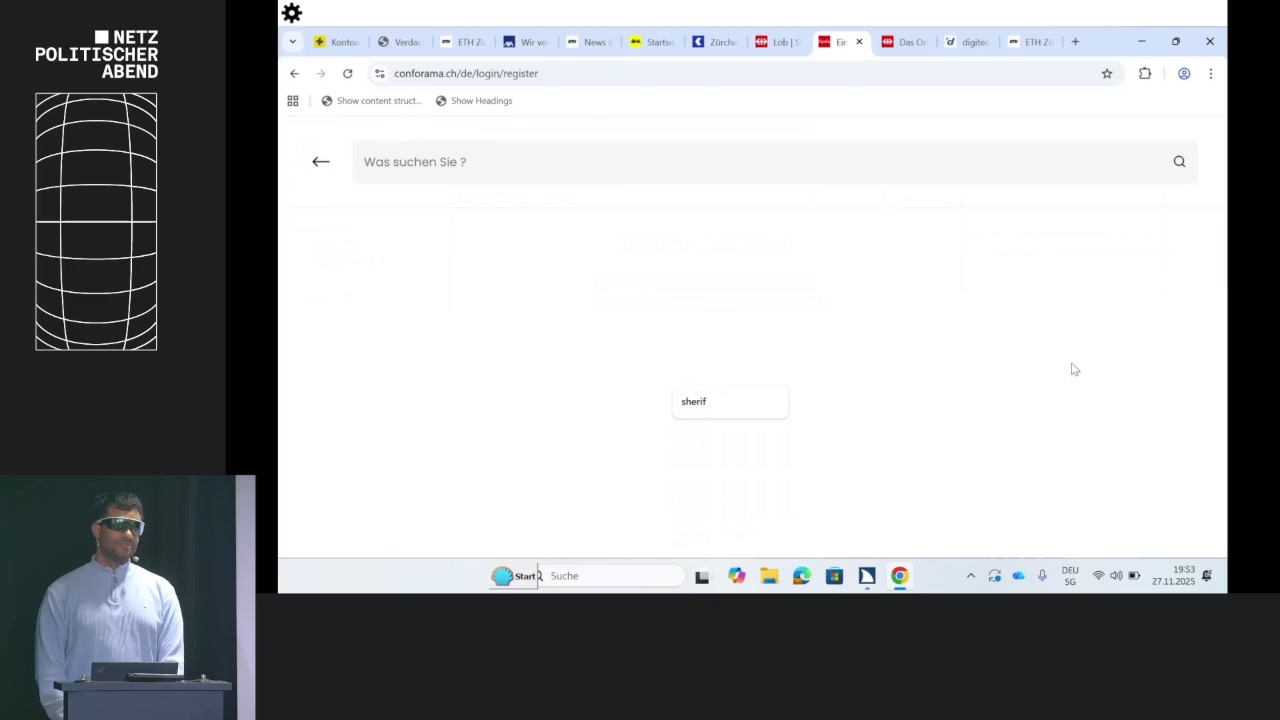Select the 'sherif' autofill suggestion
This screenshot has height=720, width=1280.
pyautogui.click(x=729, y=402)
